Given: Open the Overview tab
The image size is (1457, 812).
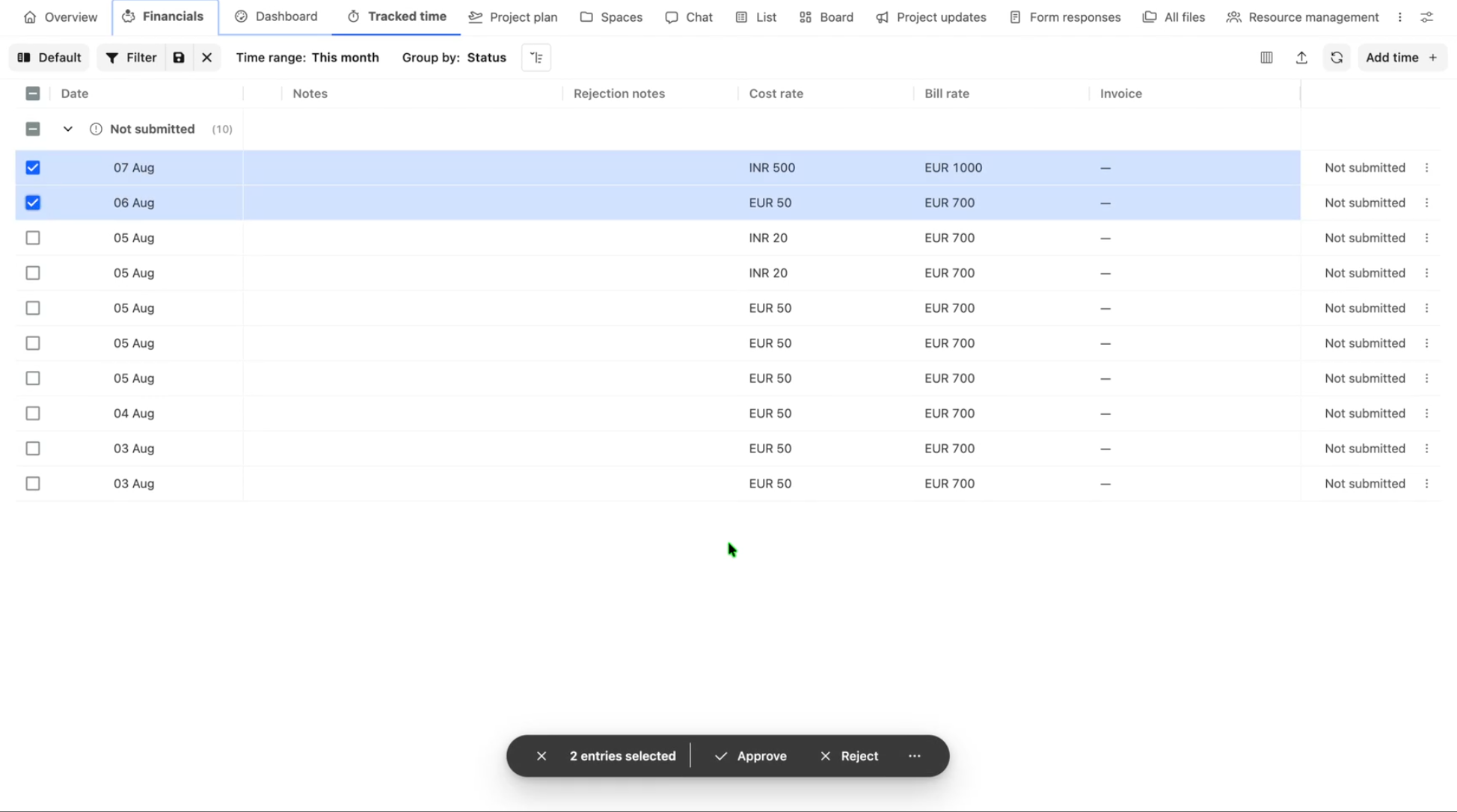Looking at the screenshot, I should click(61, 16).
